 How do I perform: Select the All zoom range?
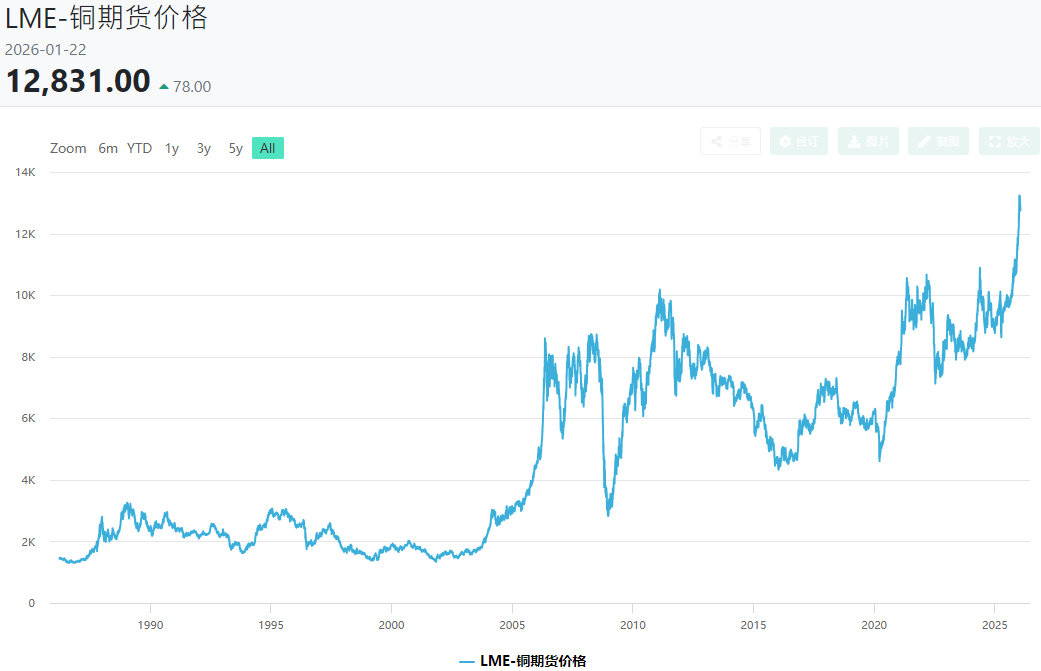(x=267, y=148)
